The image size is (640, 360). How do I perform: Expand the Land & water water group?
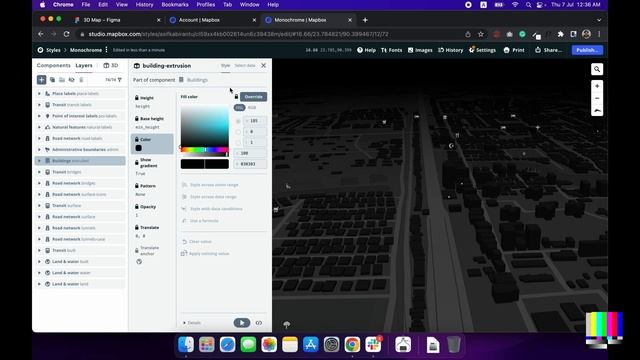point(40,273)
